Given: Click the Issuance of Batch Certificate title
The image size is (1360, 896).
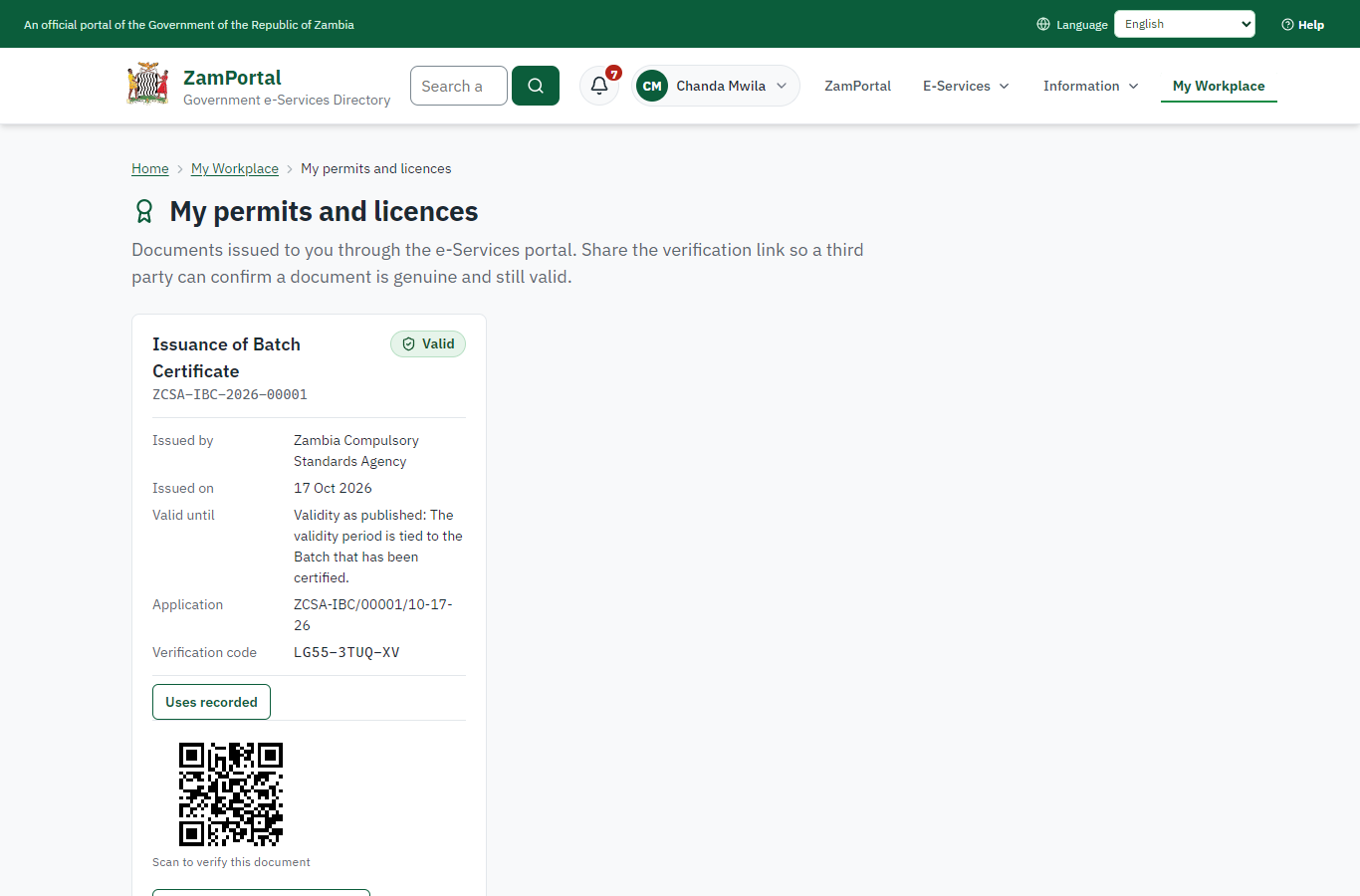Looking at the screenshot, I should [x=226, y=357].
